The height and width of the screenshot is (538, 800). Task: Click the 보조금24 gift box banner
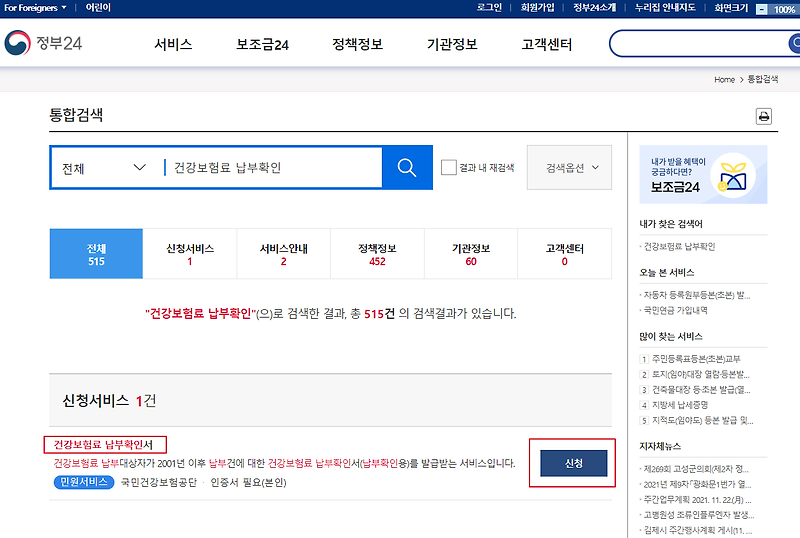click(x=703, y=175)
